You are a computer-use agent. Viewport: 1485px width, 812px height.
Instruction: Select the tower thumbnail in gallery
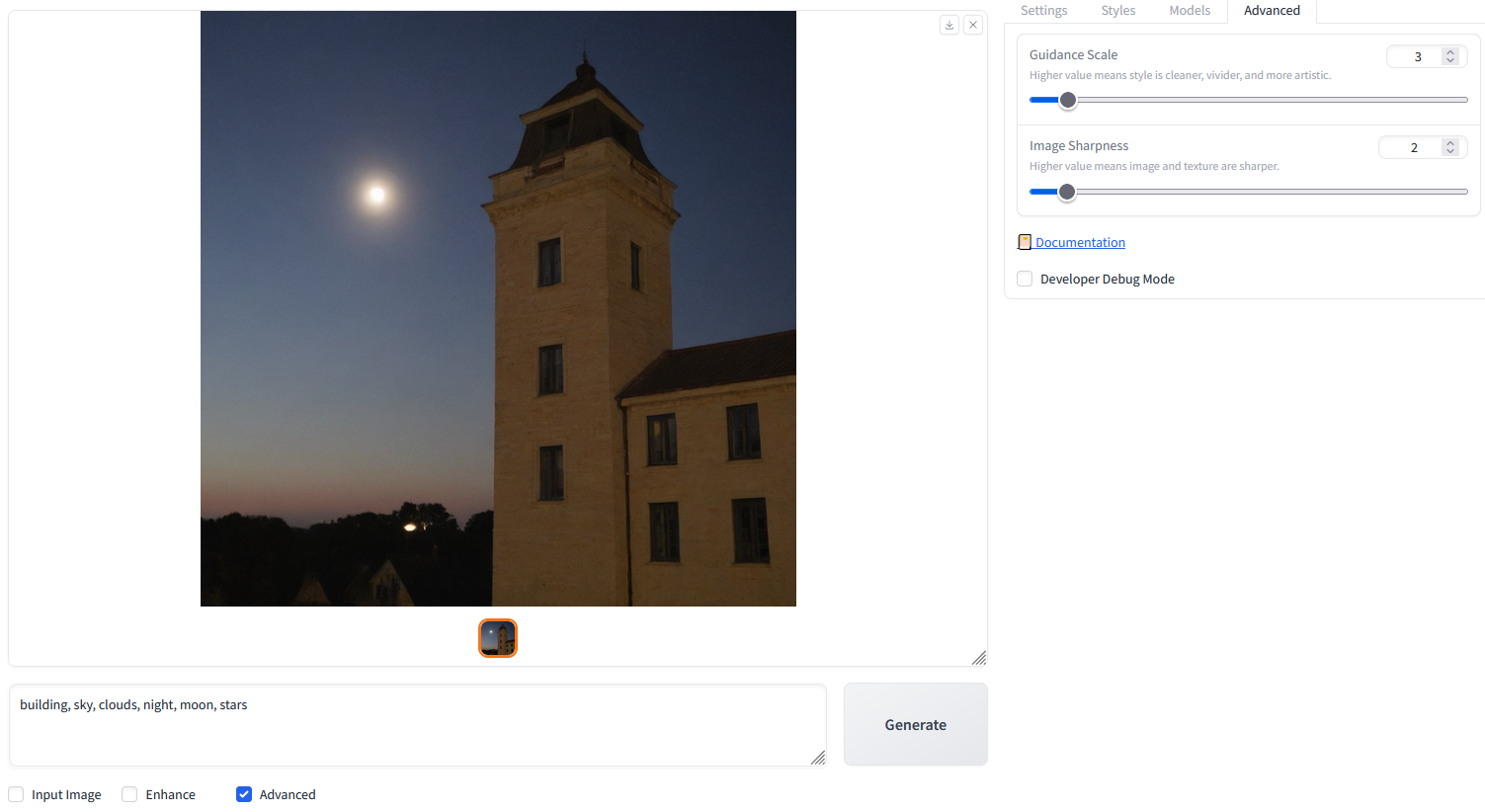(498, 638)
